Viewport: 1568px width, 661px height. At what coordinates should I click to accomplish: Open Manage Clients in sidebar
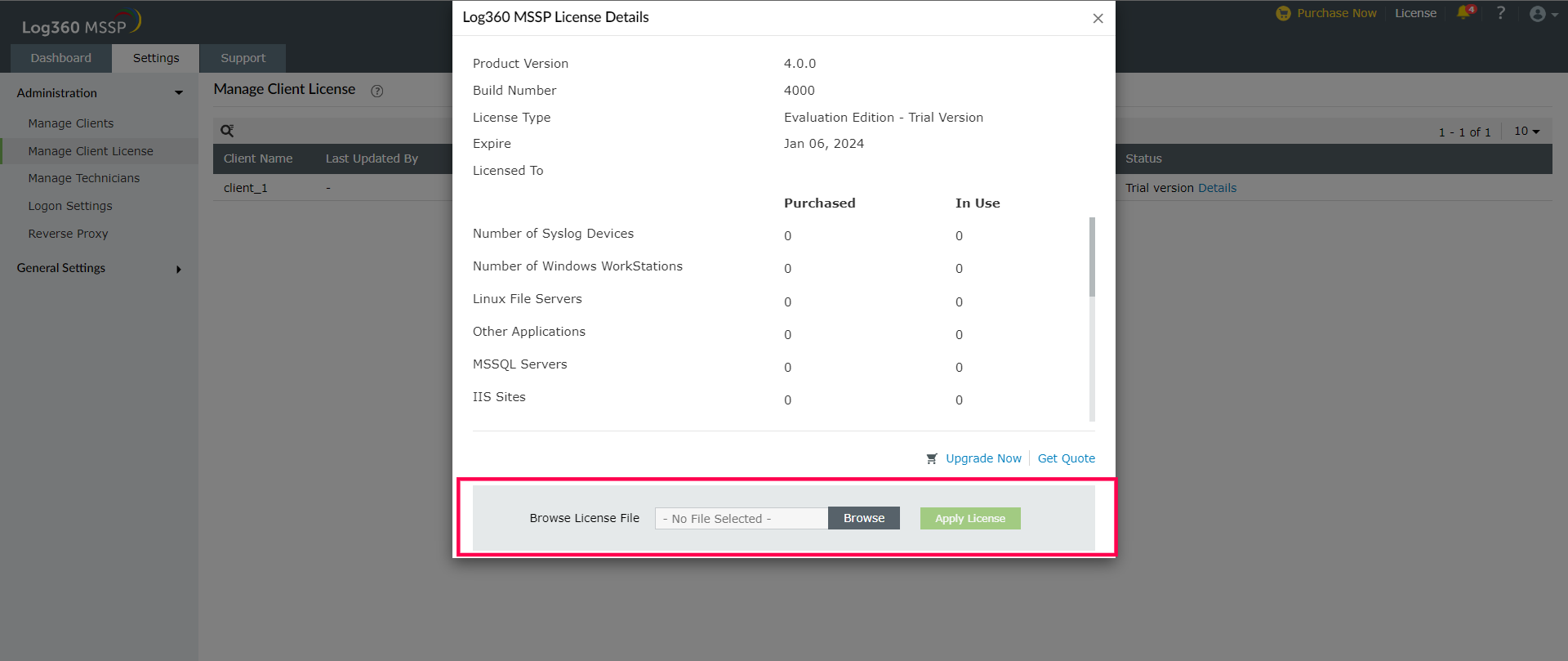point(71,123)
